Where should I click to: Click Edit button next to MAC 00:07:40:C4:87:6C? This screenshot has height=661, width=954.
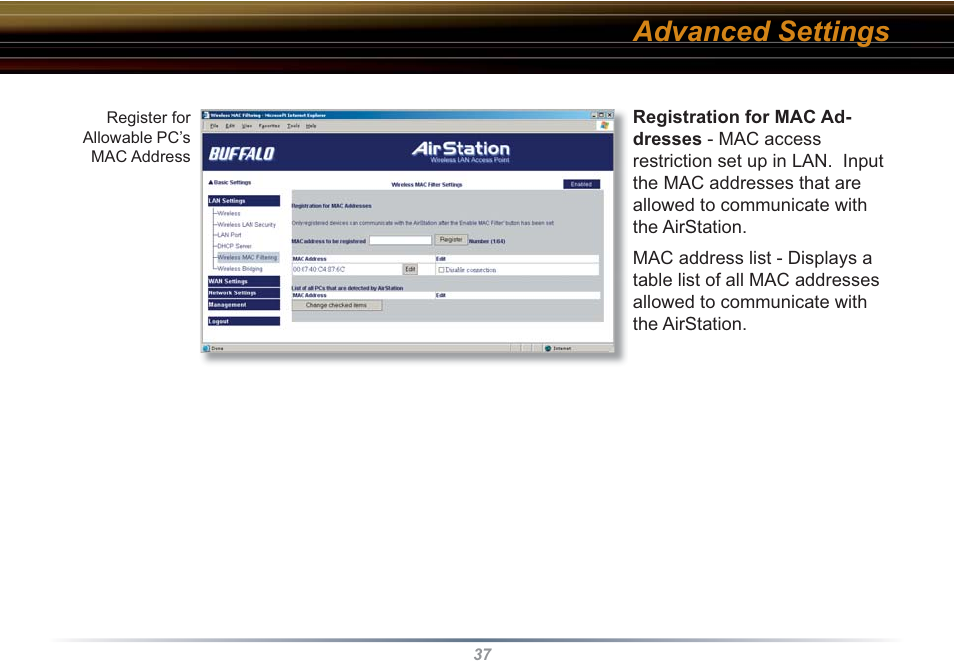pyautogui.click(x=410, y=269)
